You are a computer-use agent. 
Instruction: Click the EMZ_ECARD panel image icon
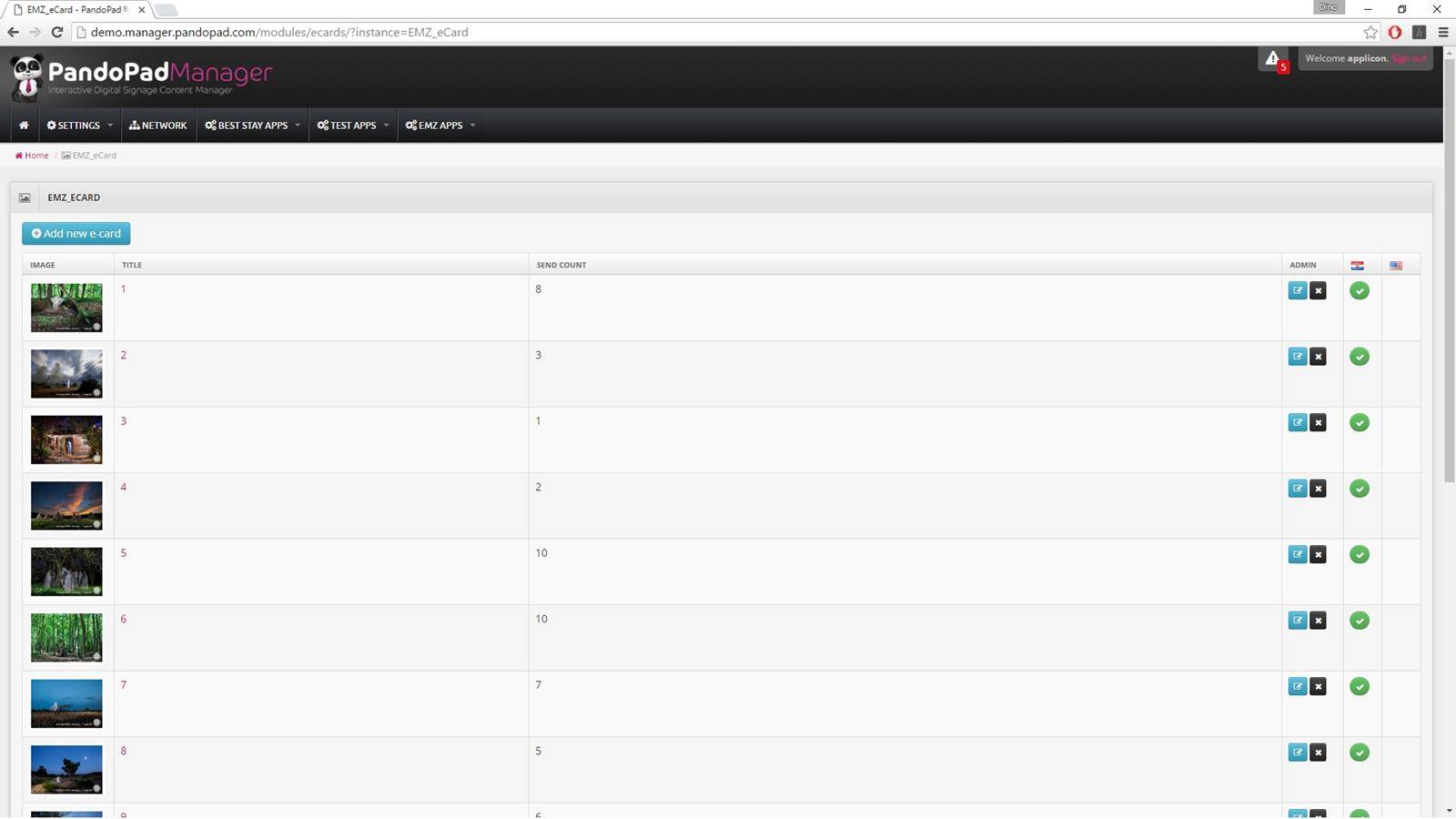point(25,197)
